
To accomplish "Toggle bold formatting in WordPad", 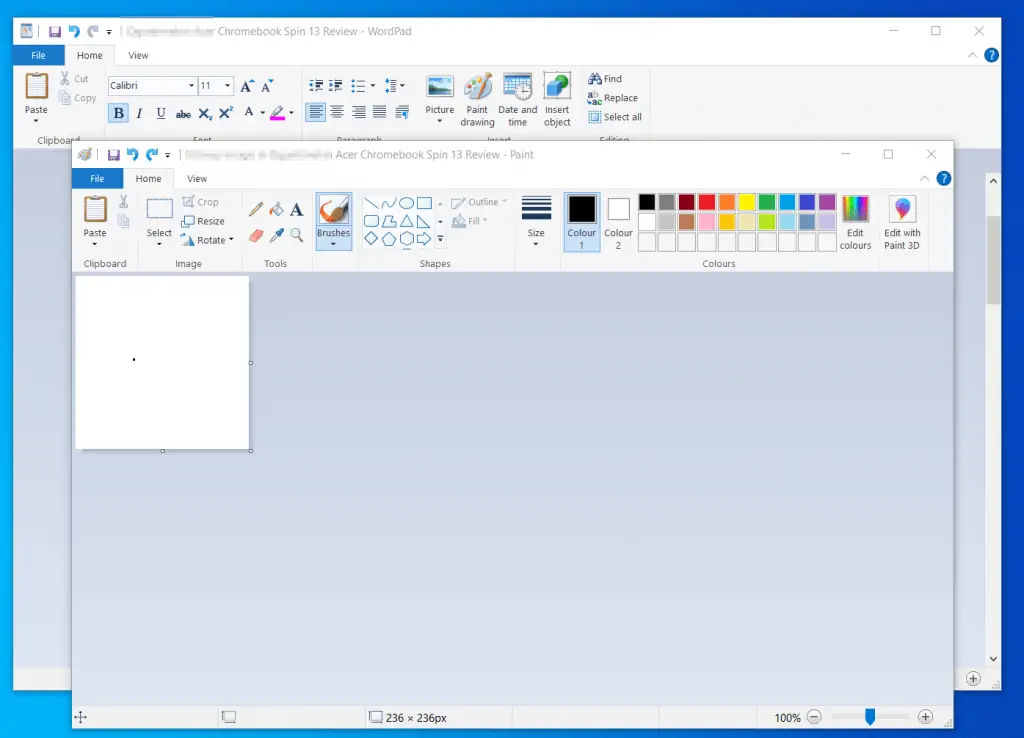I will 118,112.
